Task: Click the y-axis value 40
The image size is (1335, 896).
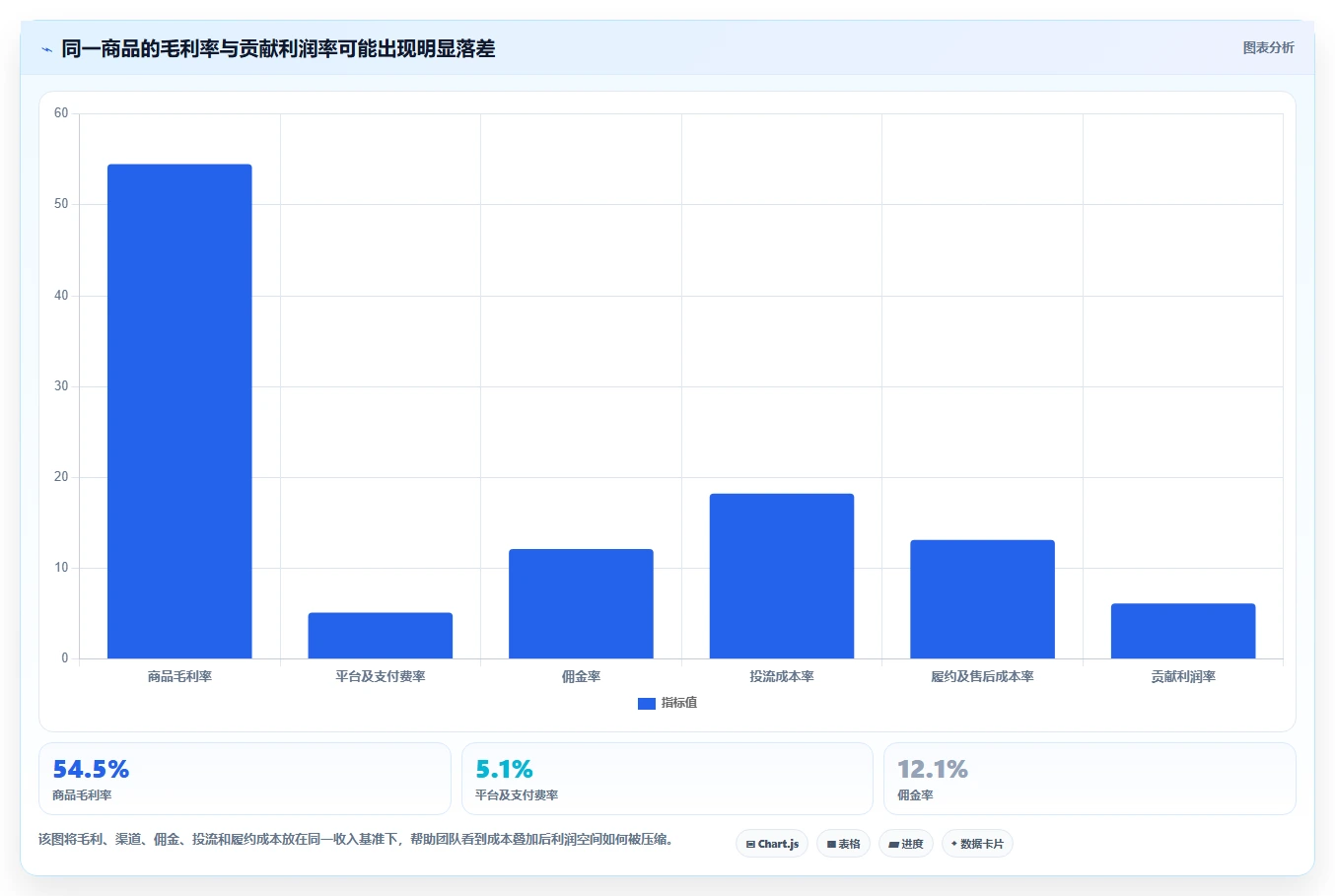Action: [61, 296]
